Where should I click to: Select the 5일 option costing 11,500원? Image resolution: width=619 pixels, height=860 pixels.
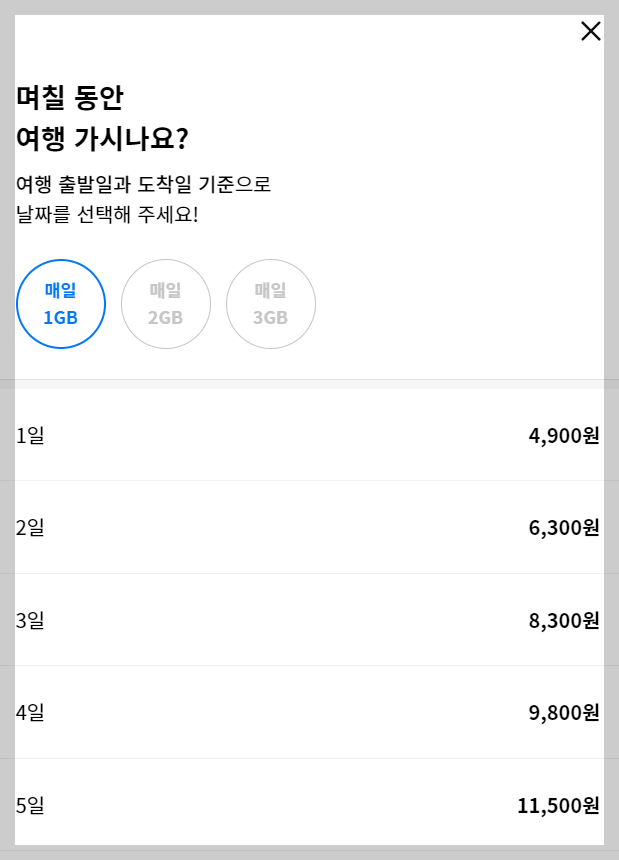click(309, 806)
